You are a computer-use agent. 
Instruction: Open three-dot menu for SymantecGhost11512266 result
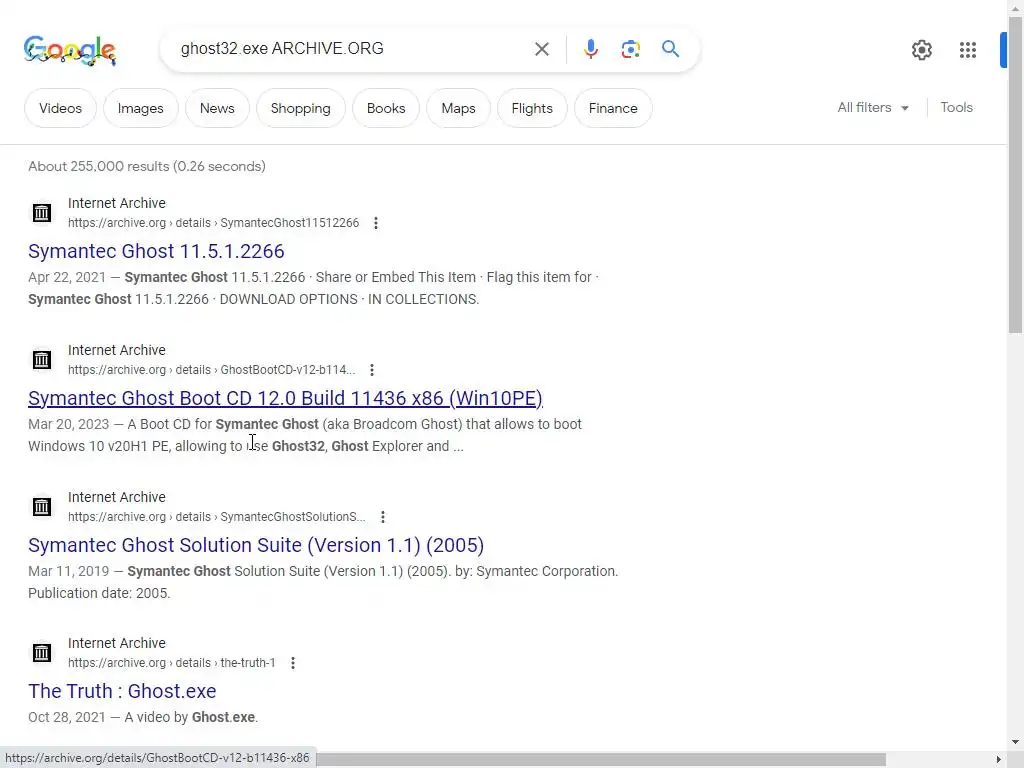[376, 223]
